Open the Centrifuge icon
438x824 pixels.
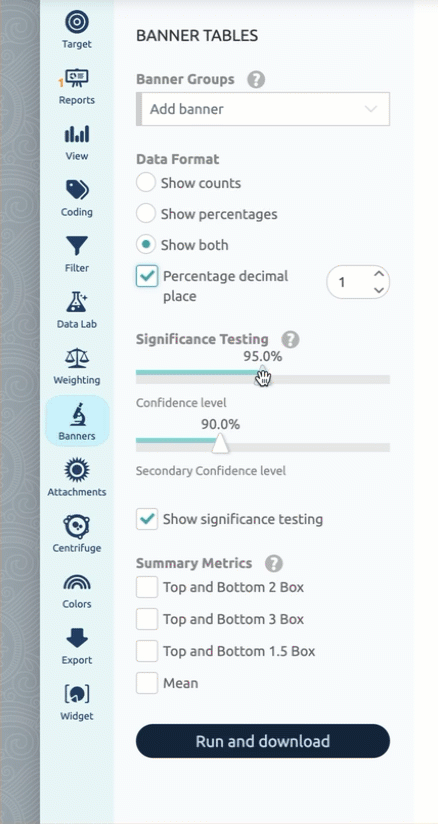click(x=77, y=526)
